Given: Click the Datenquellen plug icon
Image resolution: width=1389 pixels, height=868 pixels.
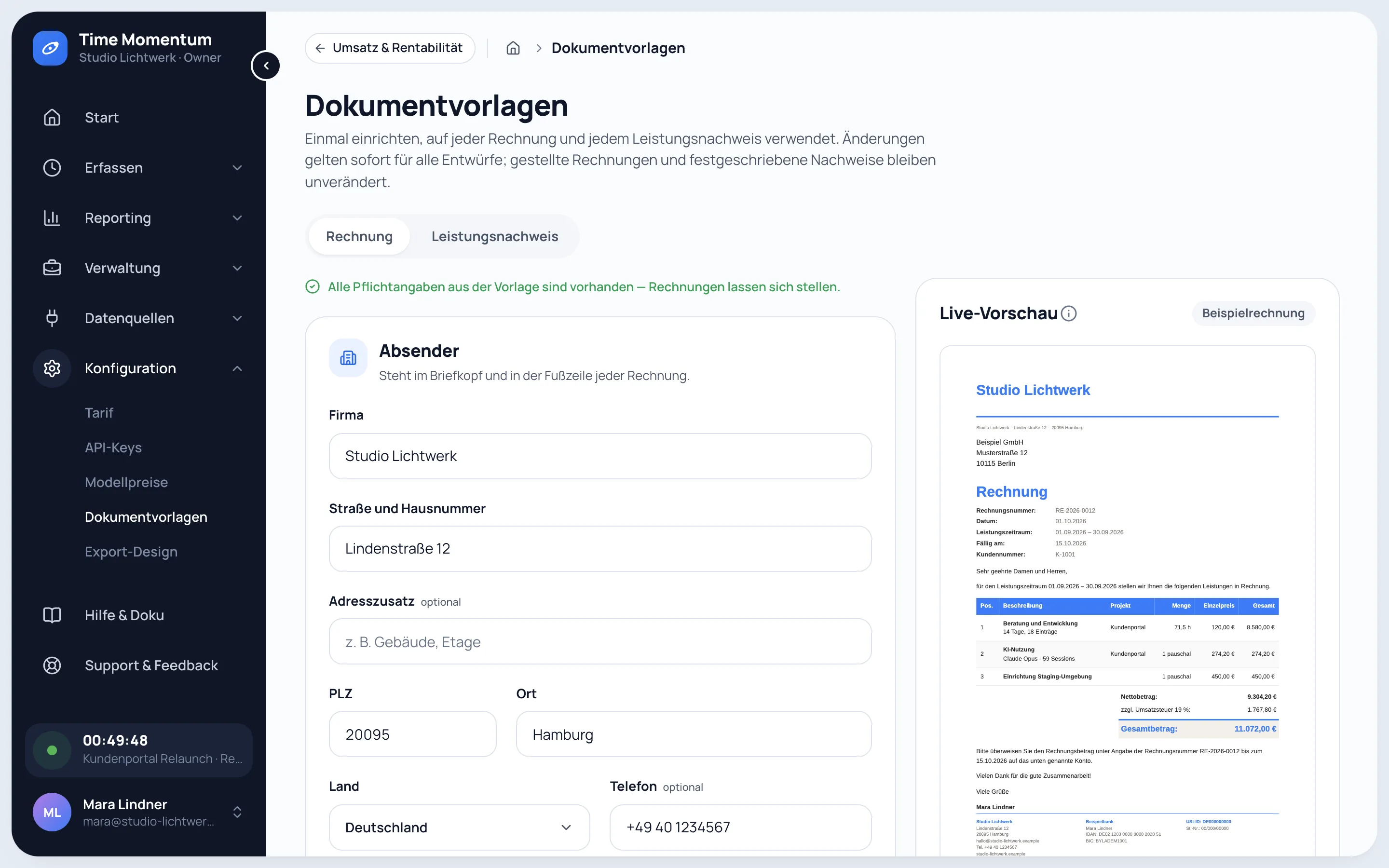Looking at the screenshot, I should [52, 318].
